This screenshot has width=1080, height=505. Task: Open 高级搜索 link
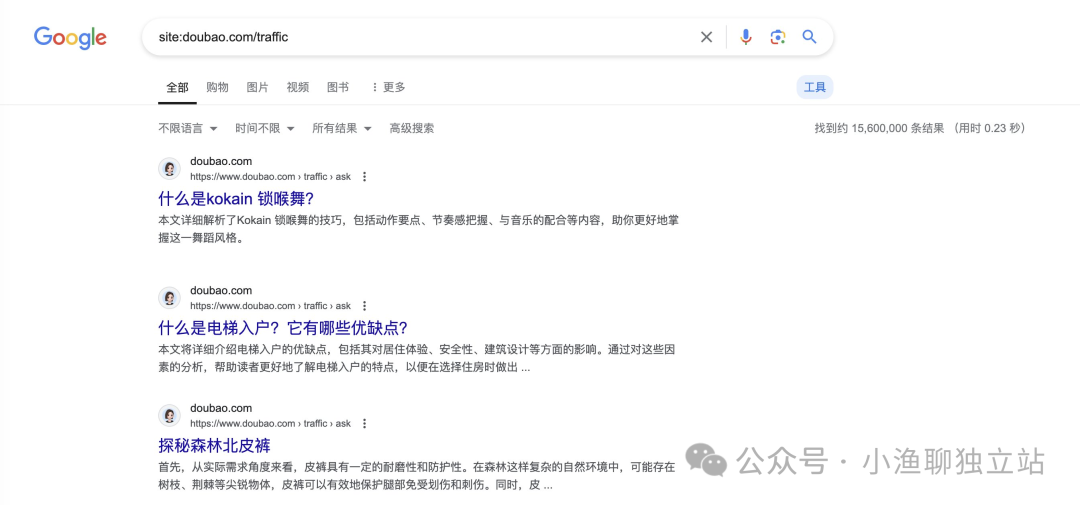[x=412, y=128]
